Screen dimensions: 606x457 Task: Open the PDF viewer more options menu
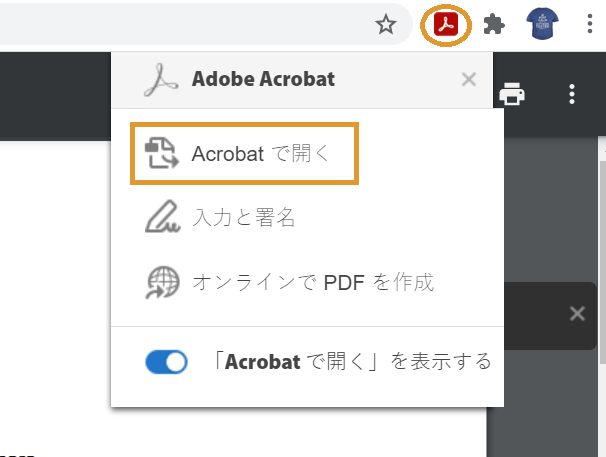coord(572,94)
